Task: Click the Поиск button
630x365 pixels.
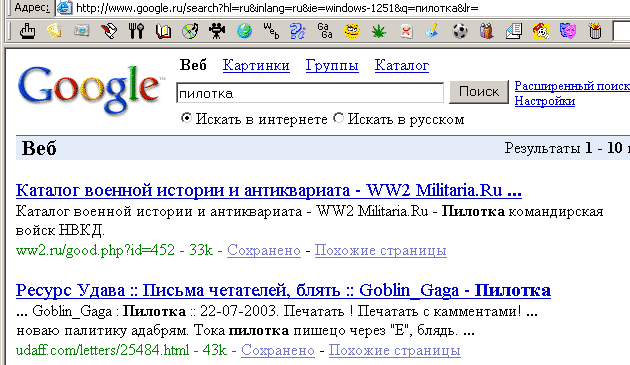Action: (479, 92)
